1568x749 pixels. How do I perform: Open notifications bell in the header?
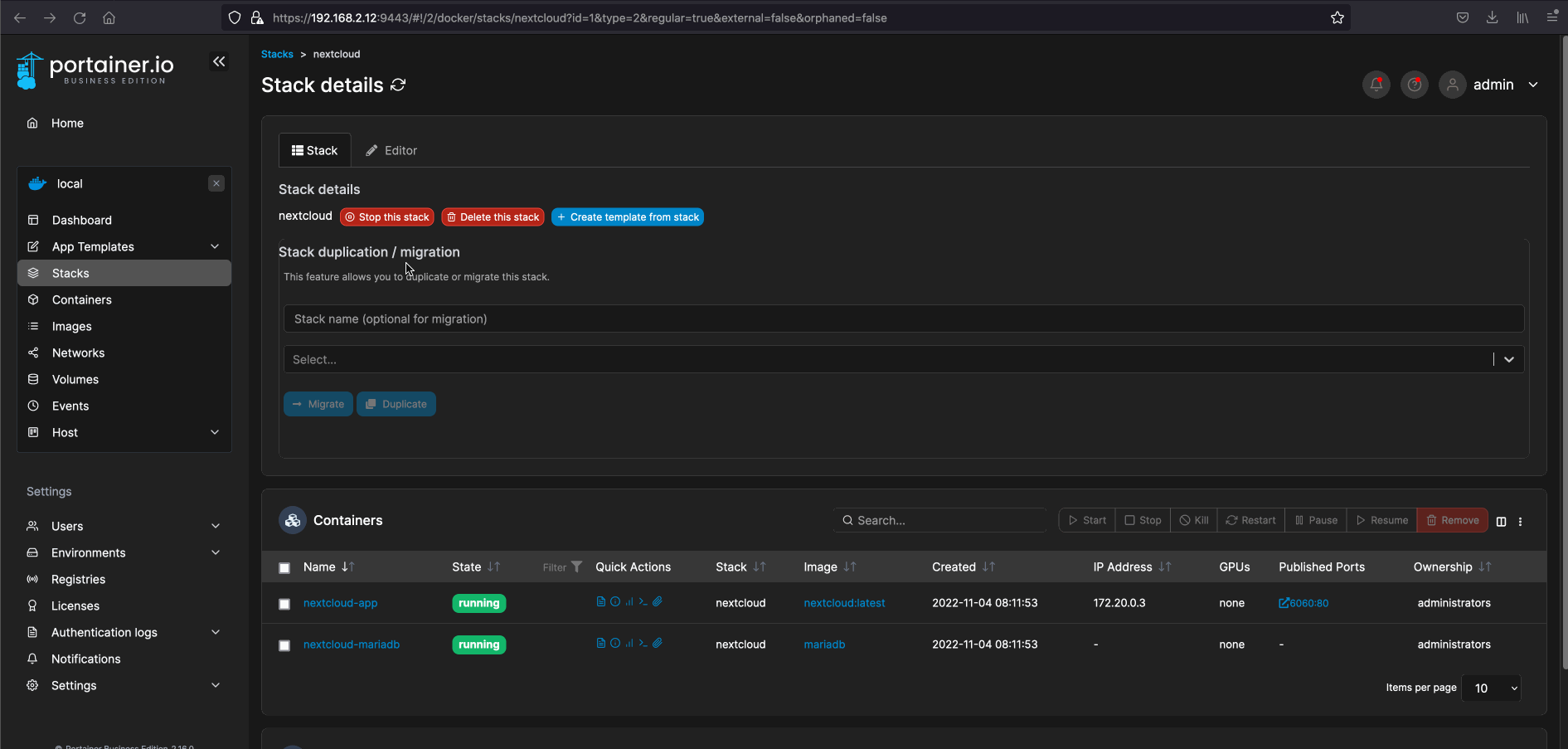(1376, 84)
